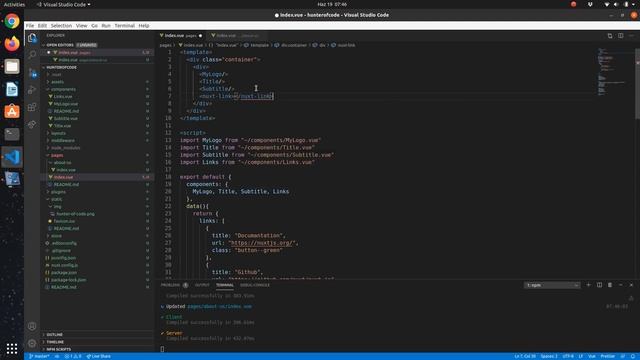Screen dimensions: 640x360
Task: Split the editor to the right
Action: click(620, 36)
